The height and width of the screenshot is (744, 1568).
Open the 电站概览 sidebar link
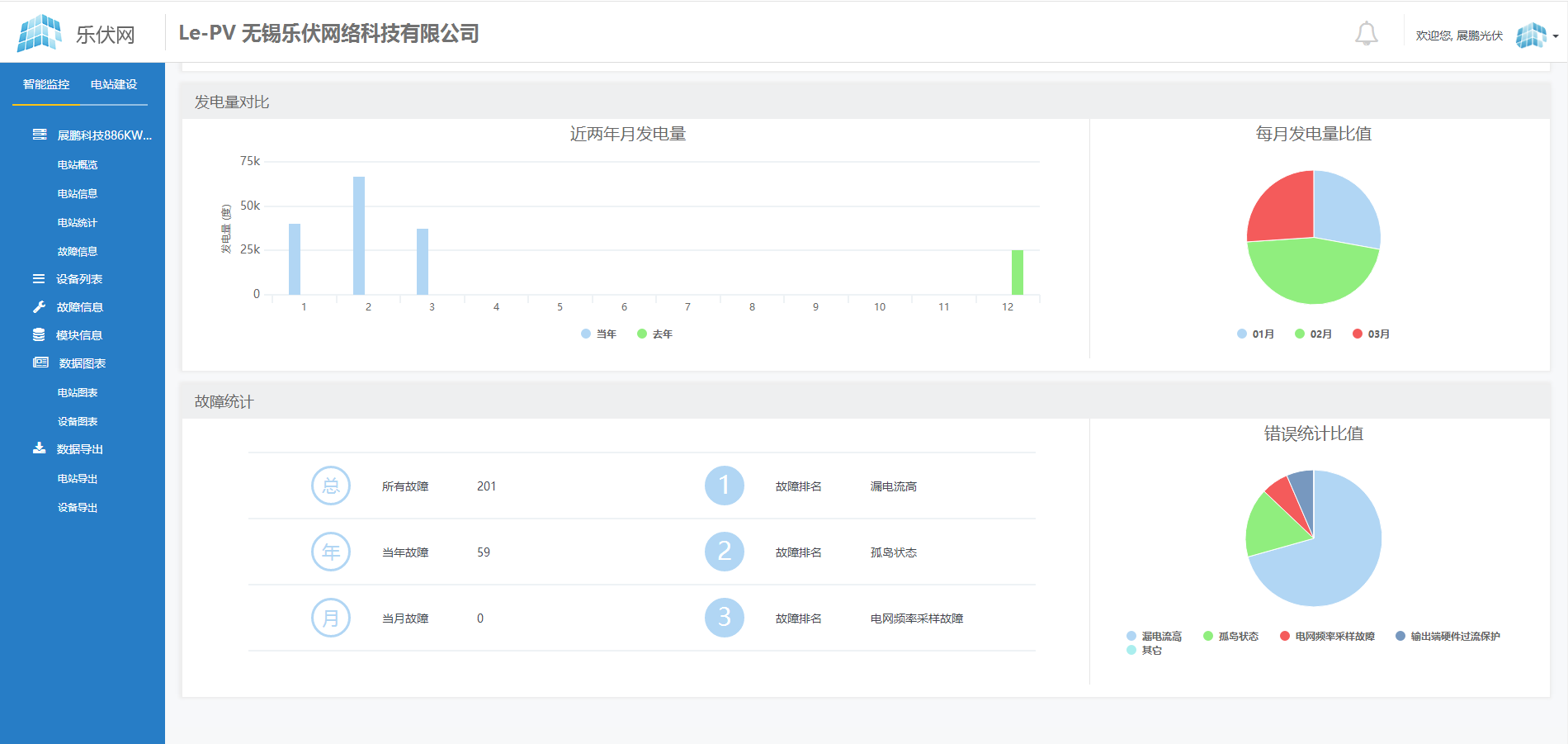(x=78, y=165)
